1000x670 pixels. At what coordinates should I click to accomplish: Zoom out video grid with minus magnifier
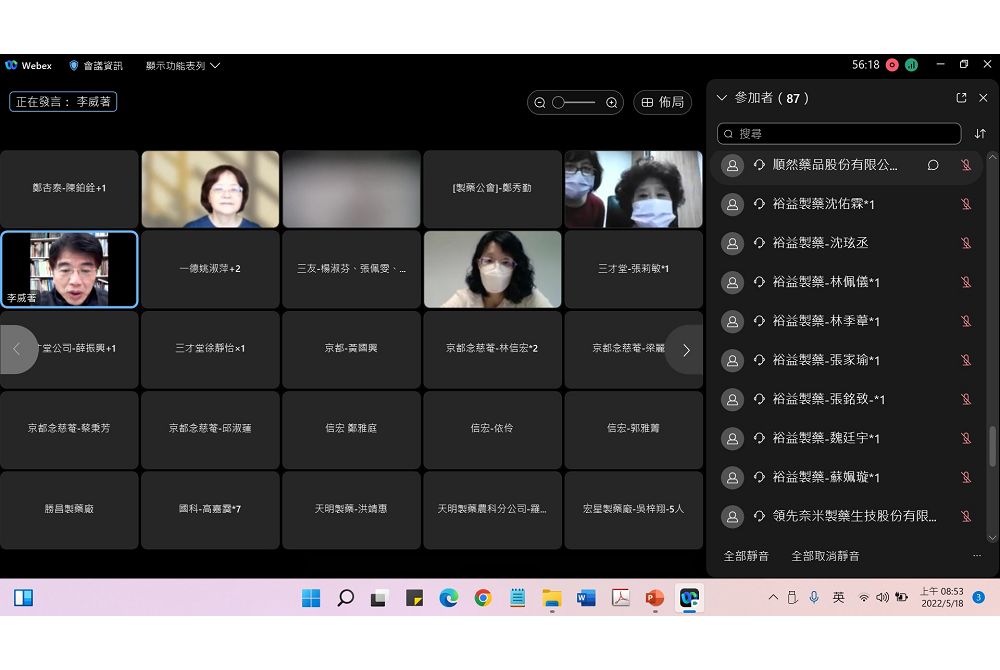point(540,103)
